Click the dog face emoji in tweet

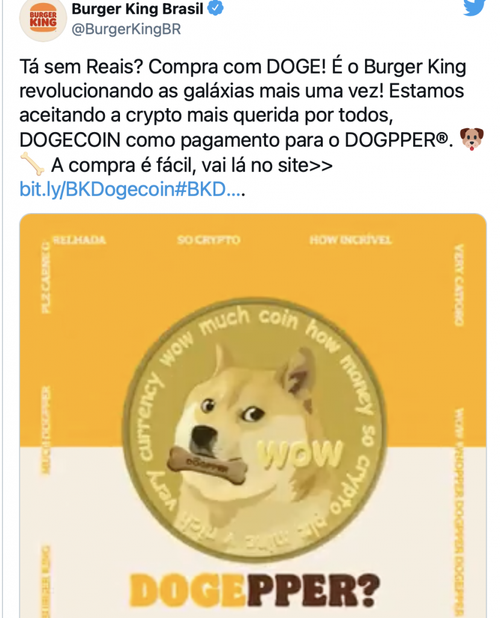tap(472, 139)
